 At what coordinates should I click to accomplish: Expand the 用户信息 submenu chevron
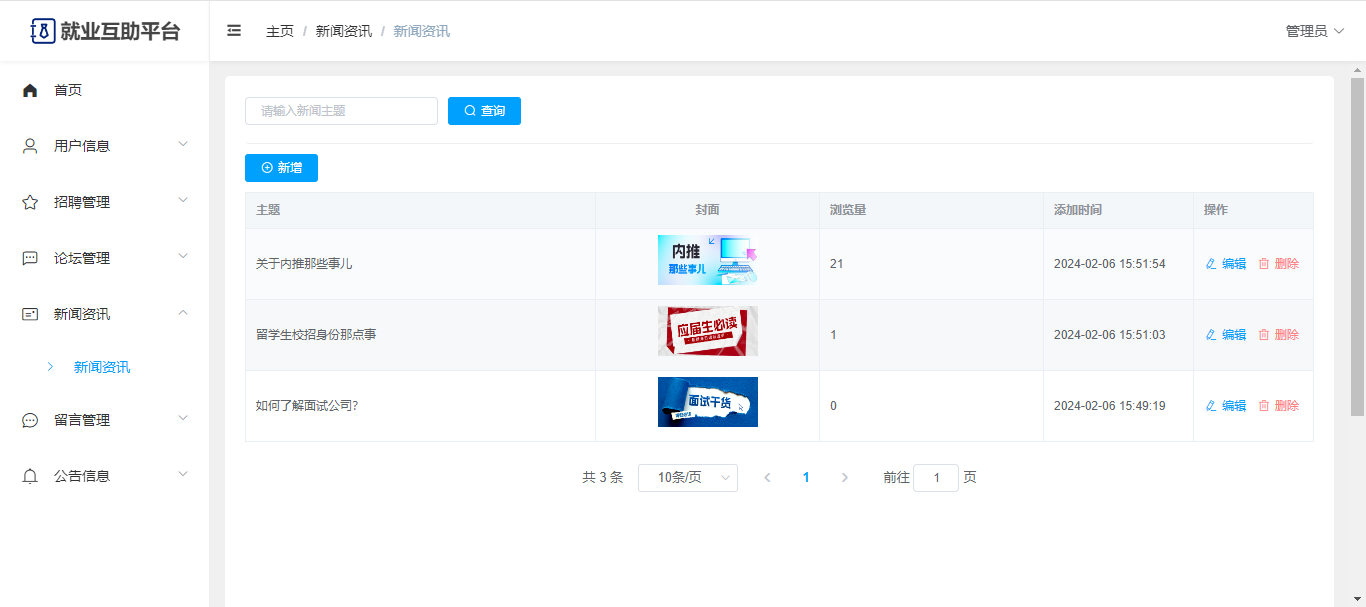pos(183,145)
